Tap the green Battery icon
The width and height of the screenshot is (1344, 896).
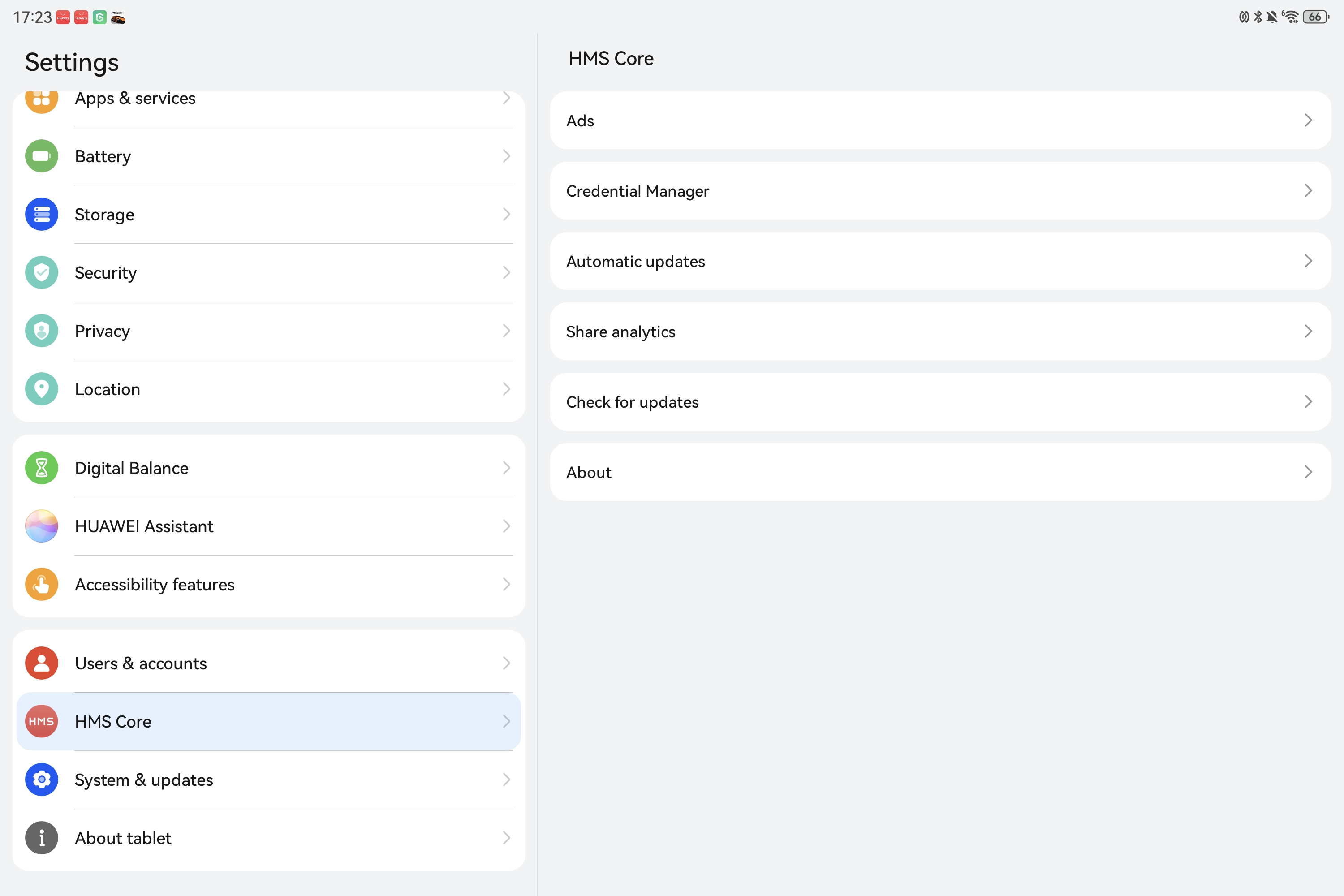pyautogui.click(x=42, y=156)
